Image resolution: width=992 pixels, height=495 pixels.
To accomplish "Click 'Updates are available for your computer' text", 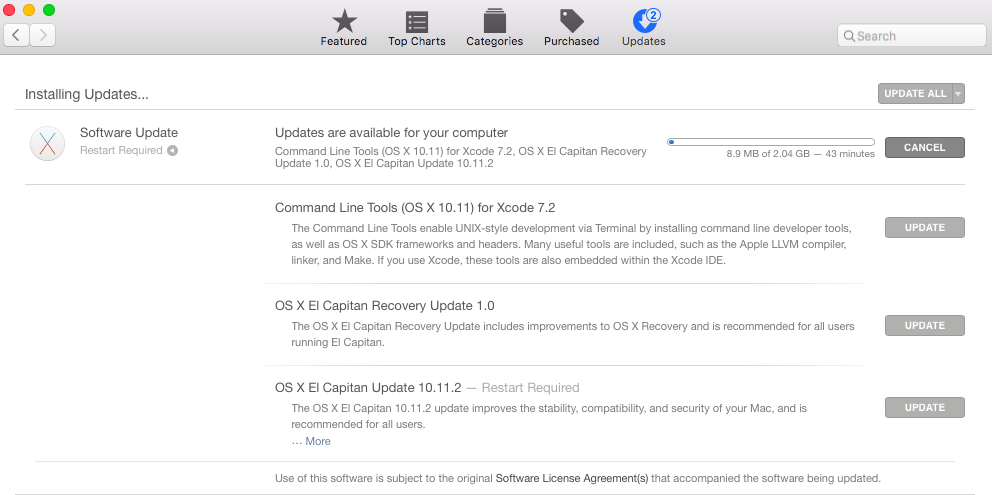I will tap(392, 133).
